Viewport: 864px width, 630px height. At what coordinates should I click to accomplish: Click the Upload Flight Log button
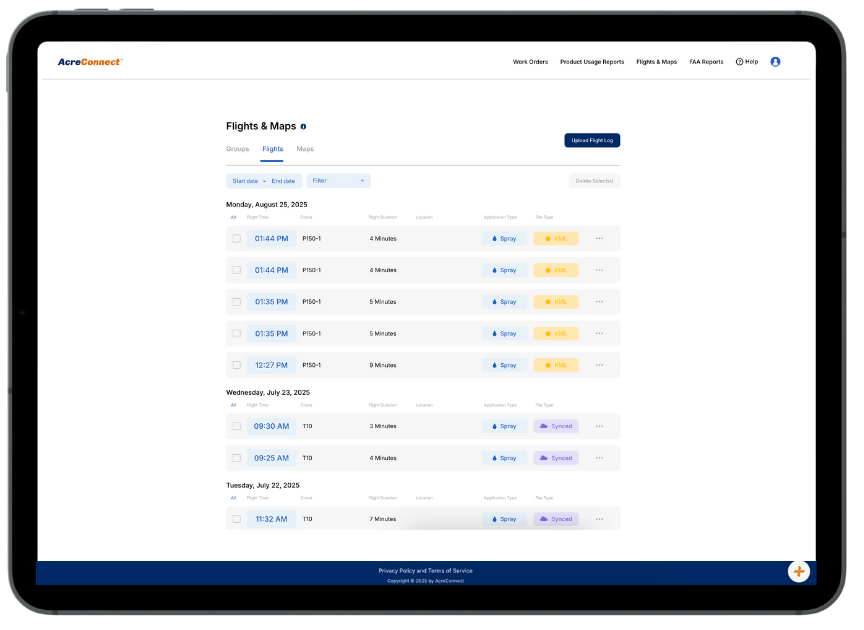pos(592,141)
